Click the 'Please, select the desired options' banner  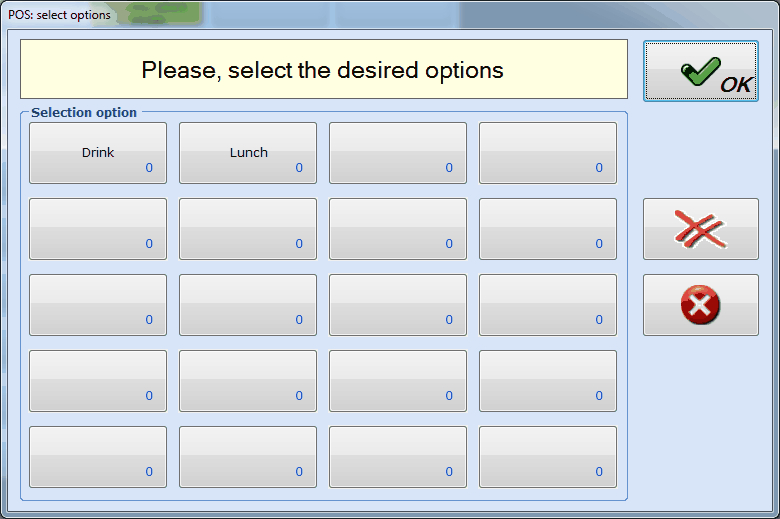[x=323, y=70]
